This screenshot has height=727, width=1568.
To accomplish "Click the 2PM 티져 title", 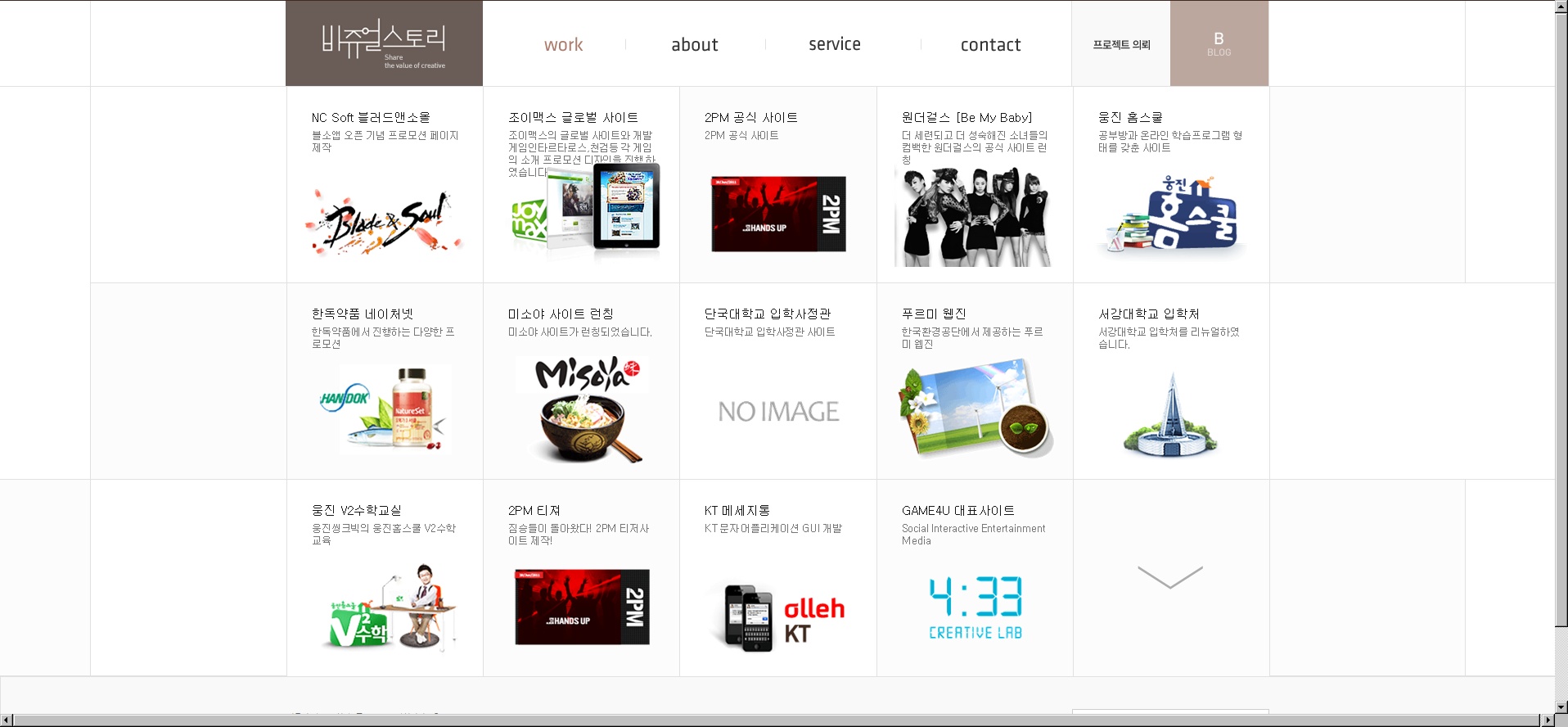I will [534, 511].
